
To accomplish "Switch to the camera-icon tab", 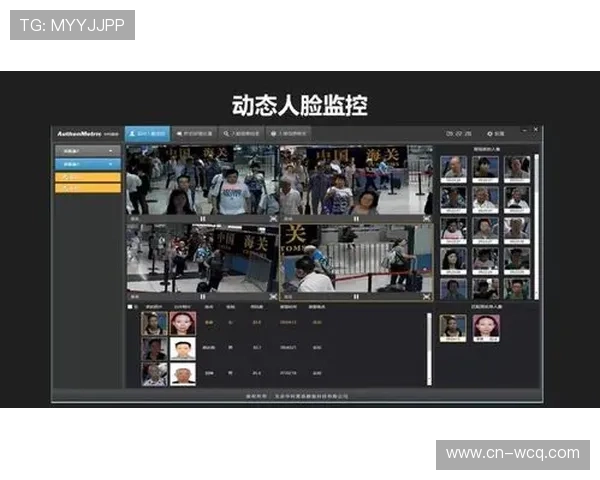I will click(194, 134).
